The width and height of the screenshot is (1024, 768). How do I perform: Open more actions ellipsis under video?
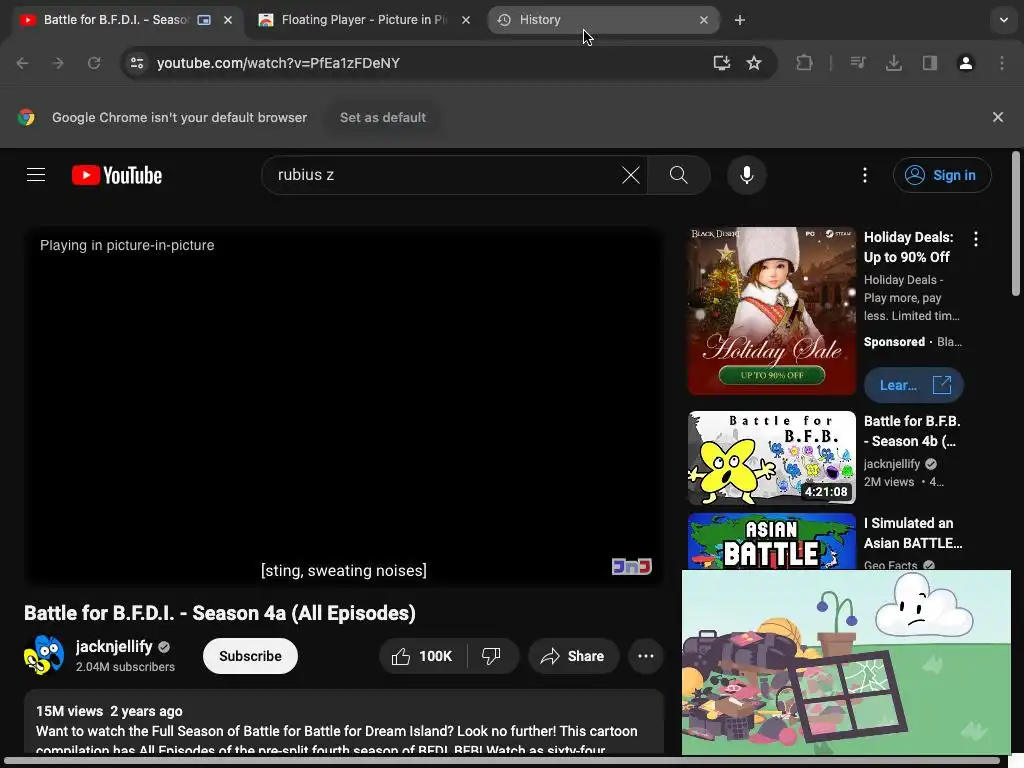point(646,656)
